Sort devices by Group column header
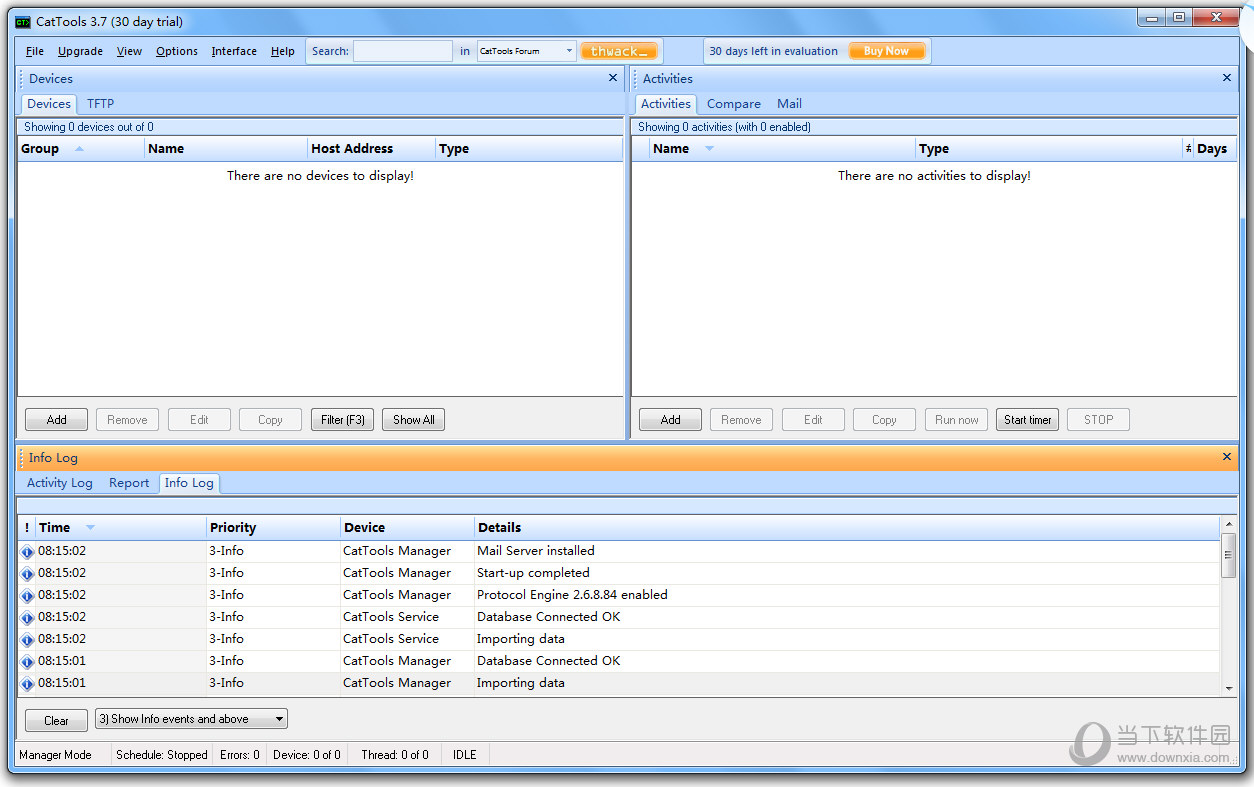The width and height of the screenshot is (1254, 787). [41, 149]
